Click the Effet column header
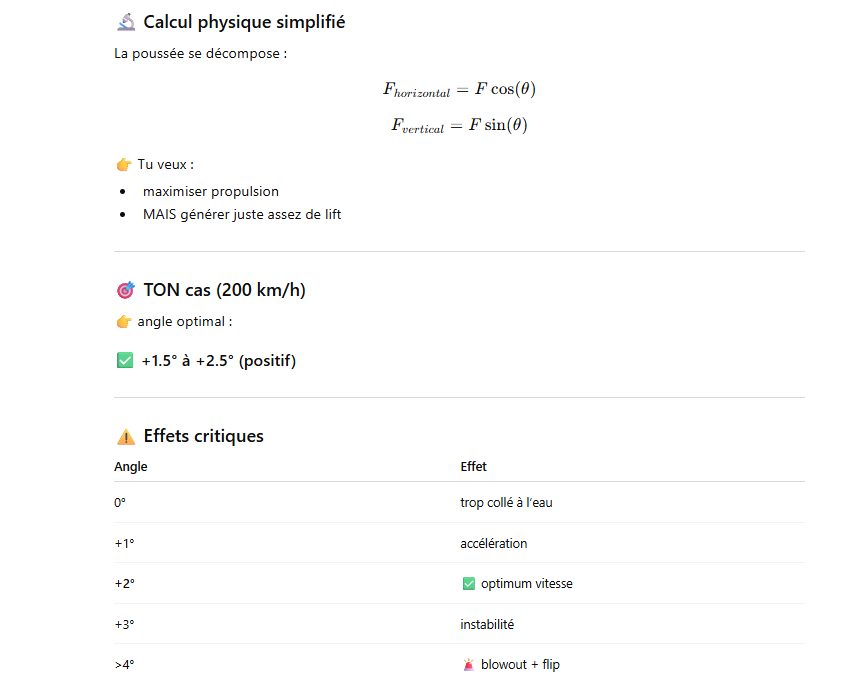This screenshot has height=692, width=850. [474, 467]
